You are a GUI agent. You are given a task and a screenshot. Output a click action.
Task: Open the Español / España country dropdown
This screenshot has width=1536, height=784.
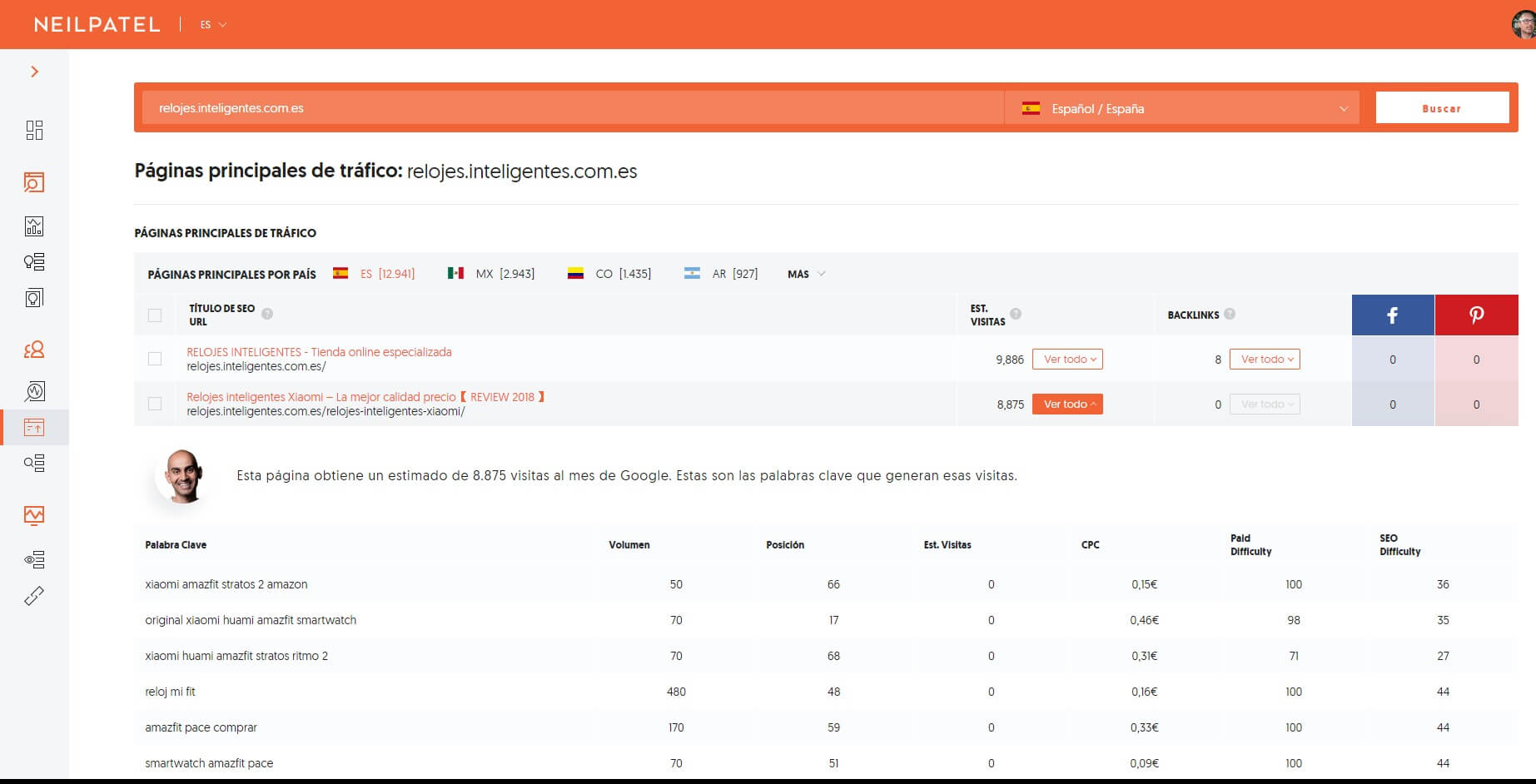1182,108
